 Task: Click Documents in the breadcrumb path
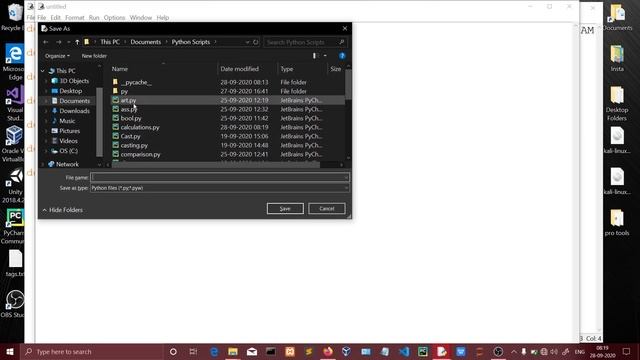[x=146, y=42]
